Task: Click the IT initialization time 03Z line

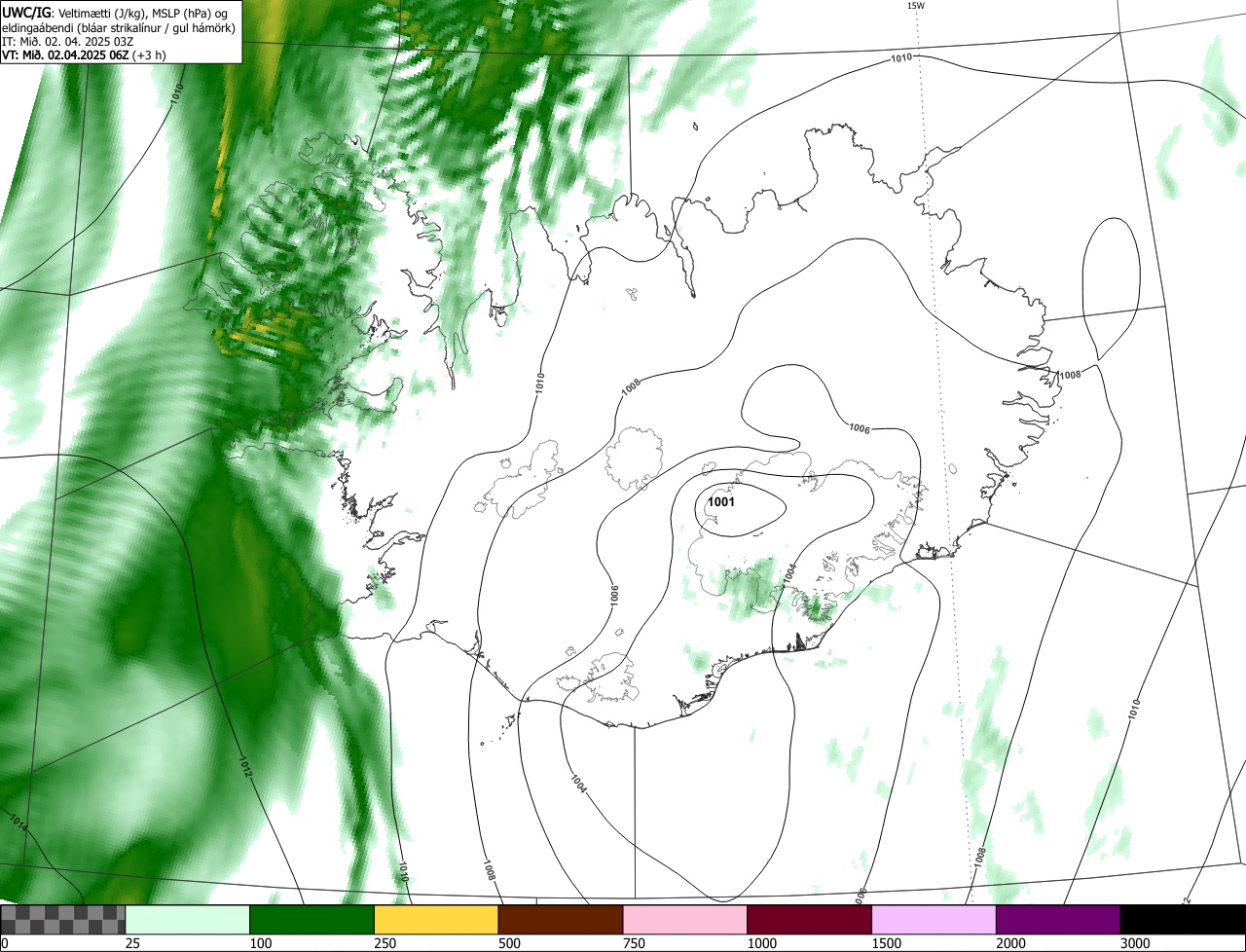Action: point(66,41)
